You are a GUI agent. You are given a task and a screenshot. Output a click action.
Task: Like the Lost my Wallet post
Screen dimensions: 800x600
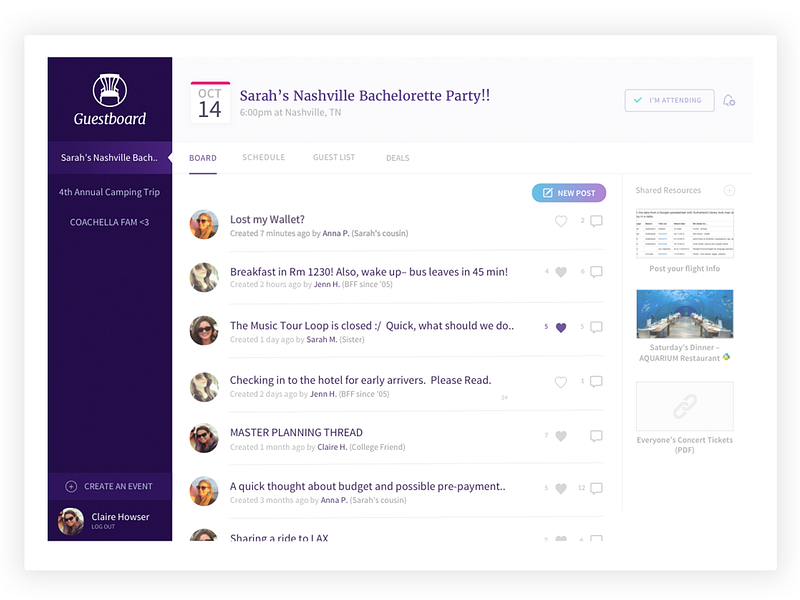(560, 221)
